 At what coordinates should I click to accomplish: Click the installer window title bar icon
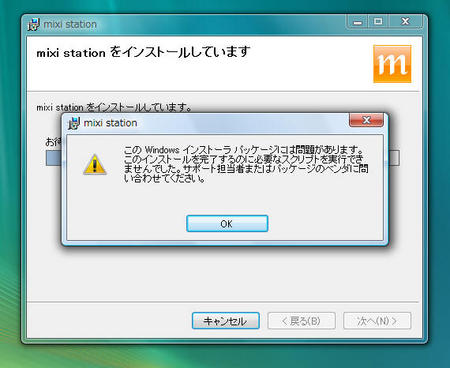[x=33, y=25]
